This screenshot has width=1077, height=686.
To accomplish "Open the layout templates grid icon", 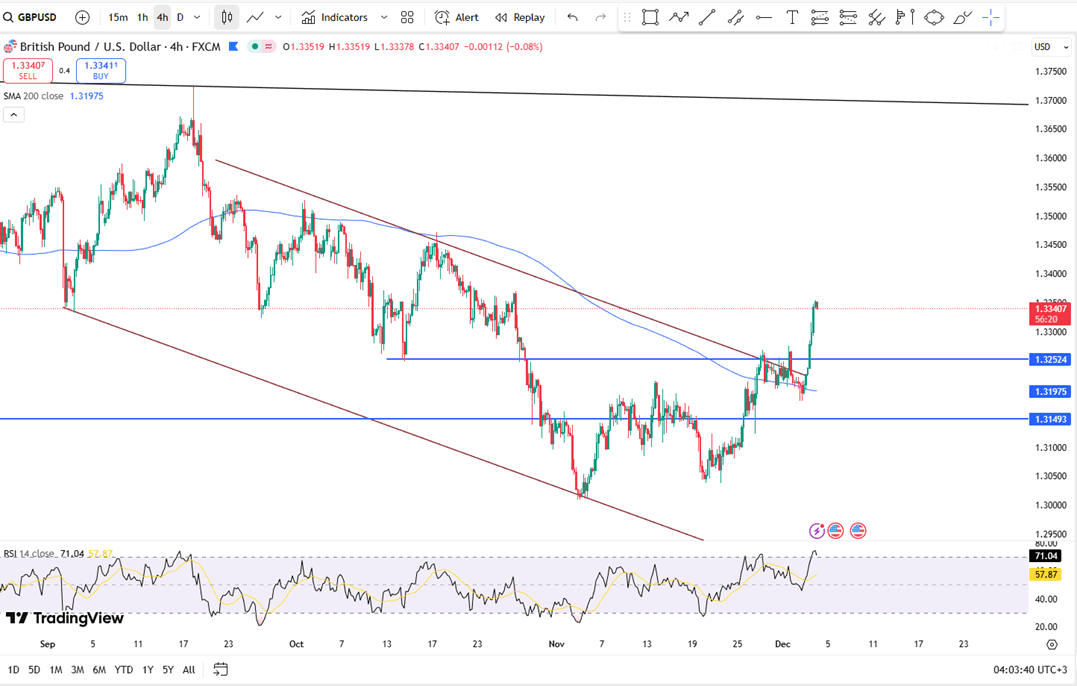I will 407,17.
